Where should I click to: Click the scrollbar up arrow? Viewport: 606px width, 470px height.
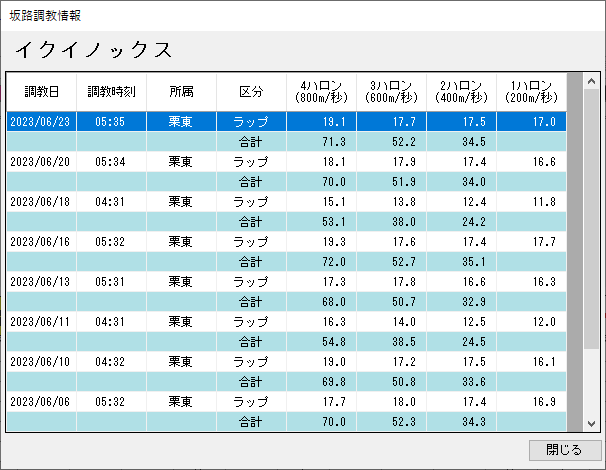click(x=591, y=81)
